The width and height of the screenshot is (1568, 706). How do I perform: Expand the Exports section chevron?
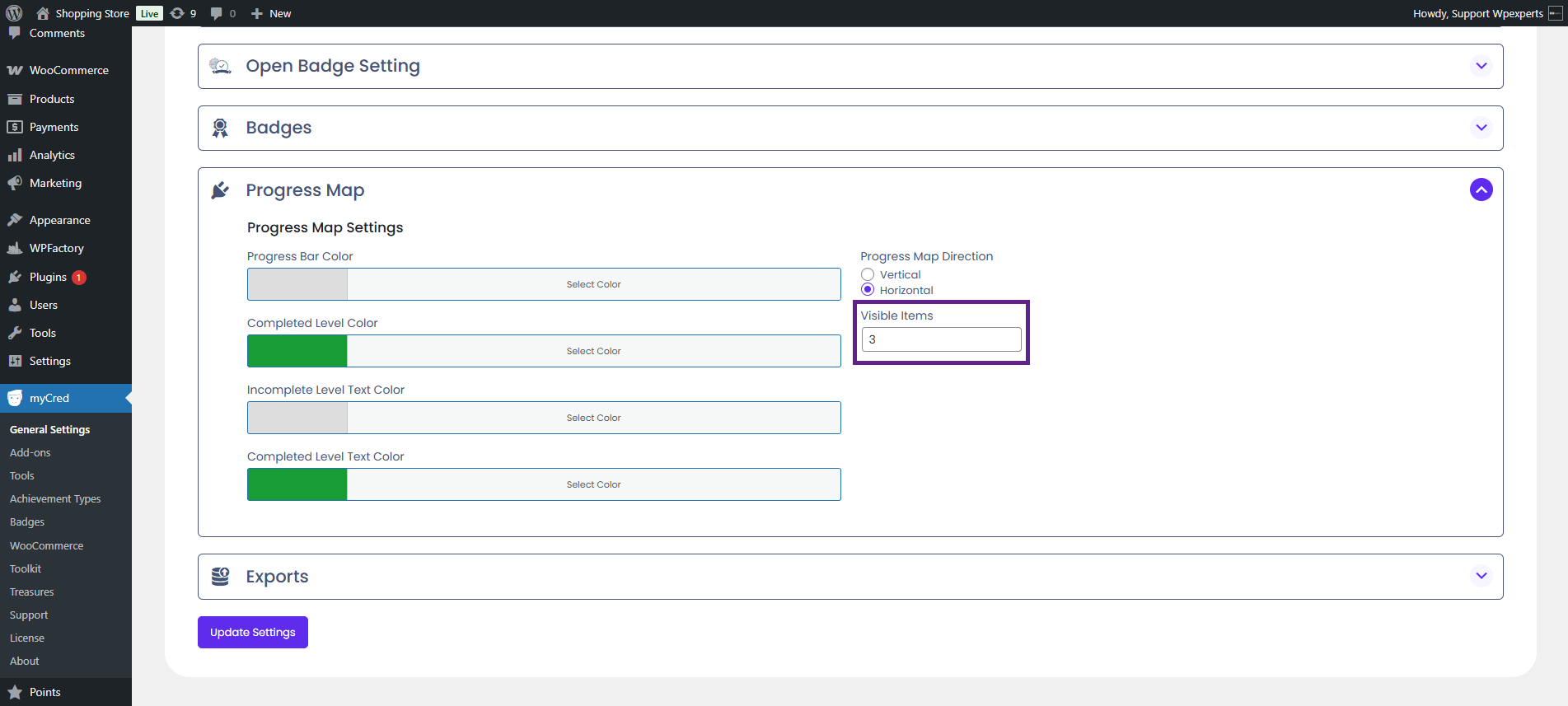pyautogui.click(x=1481, y=576)
